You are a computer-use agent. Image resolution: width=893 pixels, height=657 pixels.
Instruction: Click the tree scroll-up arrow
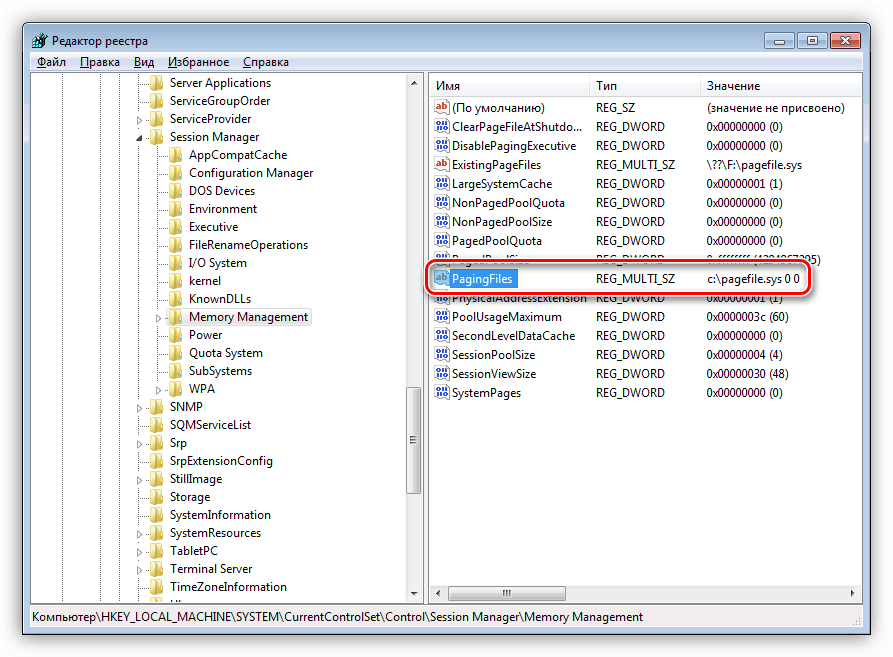[414, 83]
